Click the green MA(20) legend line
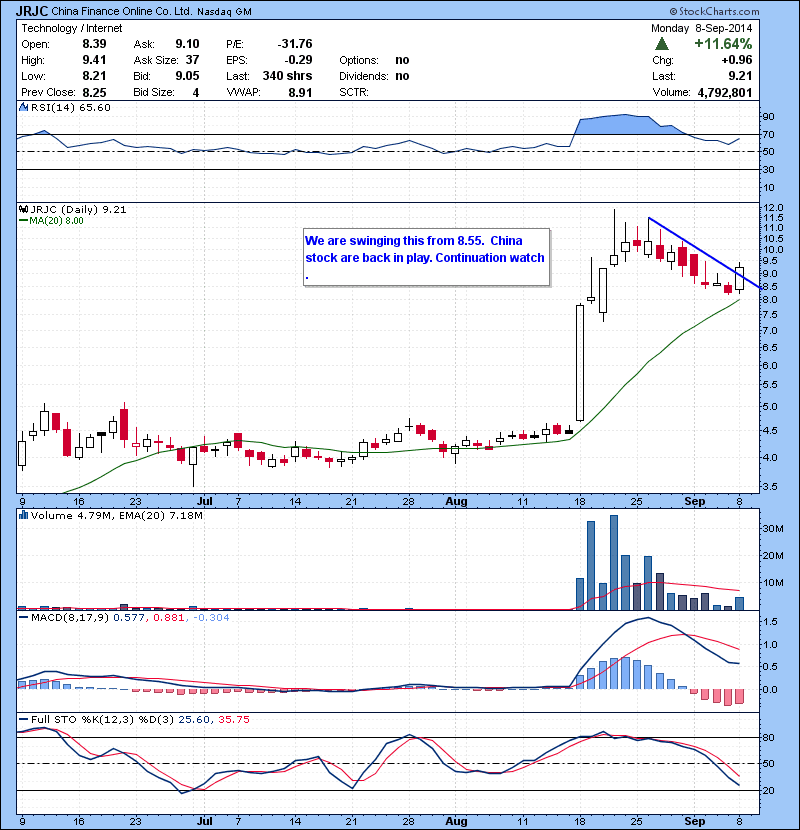 tap(25, 221)
